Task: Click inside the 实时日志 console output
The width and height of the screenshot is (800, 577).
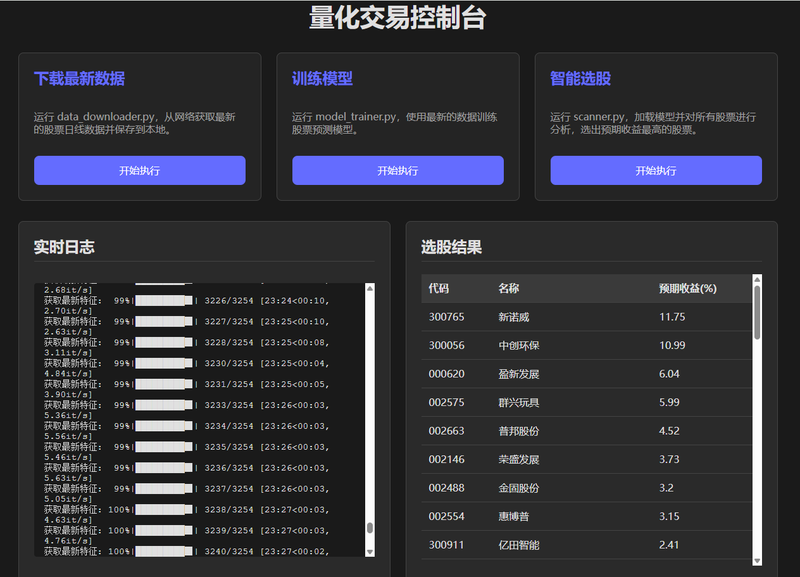Action: 200,420
